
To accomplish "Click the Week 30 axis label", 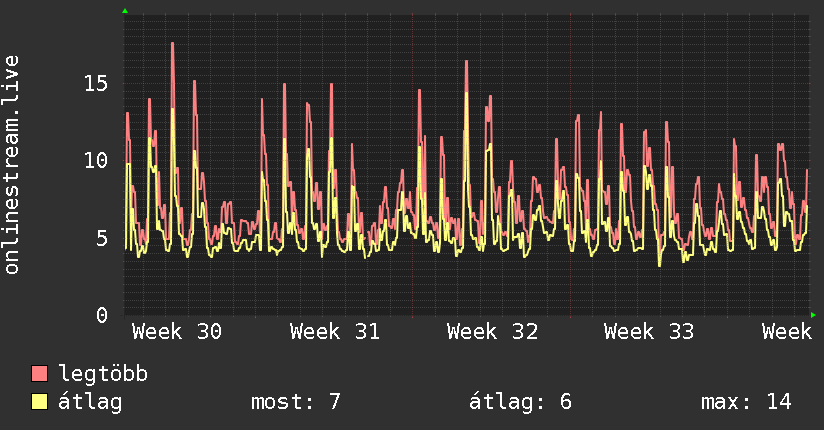I will pos(177,332).
